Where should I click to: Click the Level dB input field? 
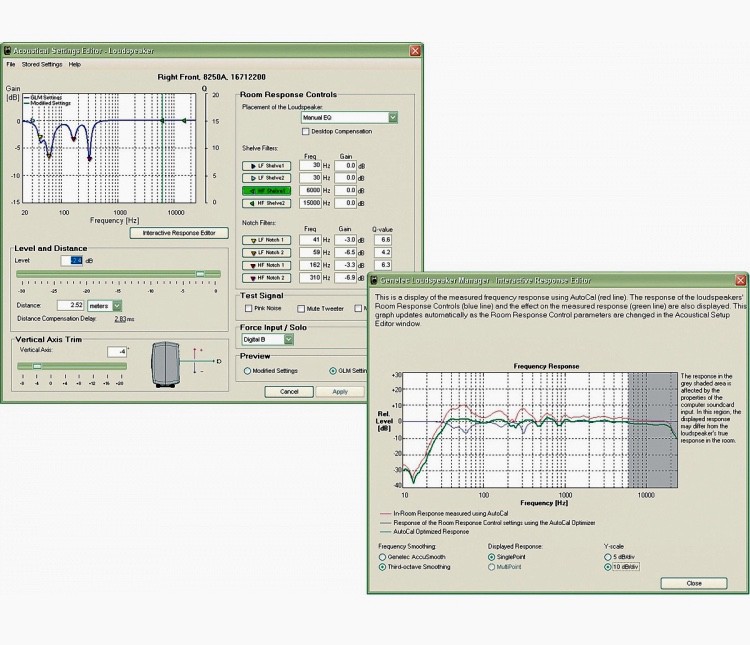[x=72, y=261]
